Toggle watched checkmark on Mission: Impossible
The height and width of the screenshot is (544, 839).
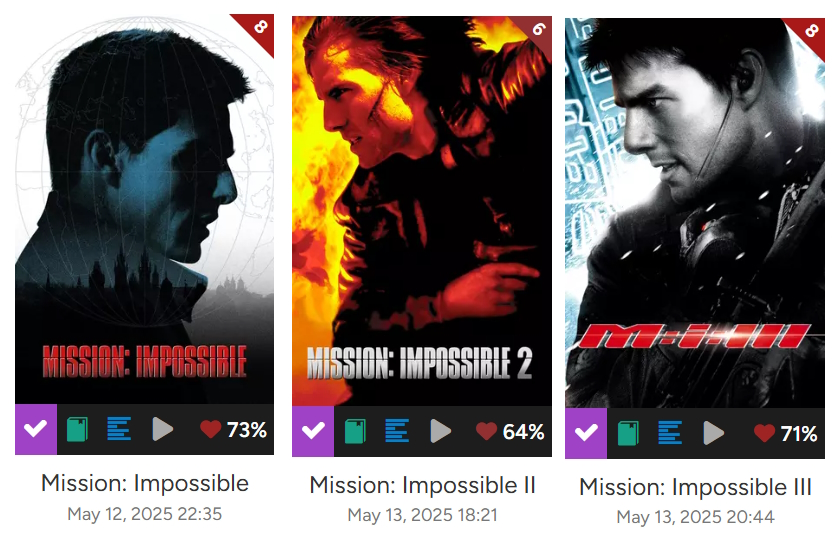coord(36,429)
